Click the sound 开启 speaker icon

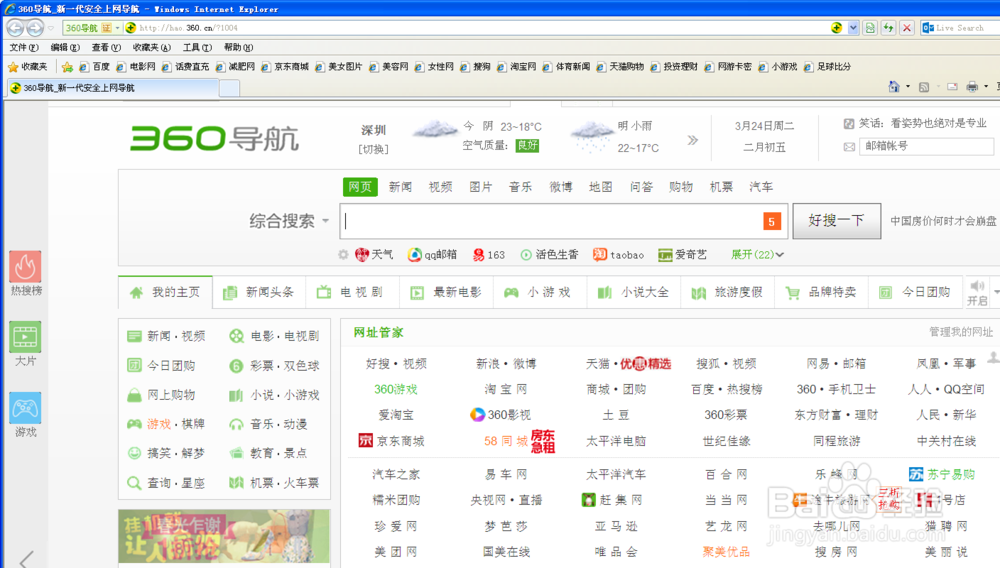pos(976,286)
